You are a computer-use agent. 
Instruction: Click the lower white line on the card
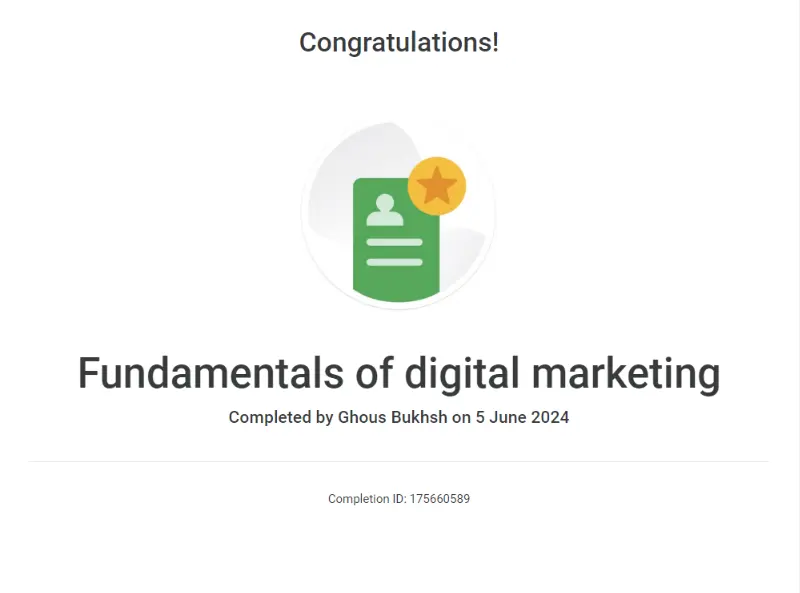click(394, 262)
